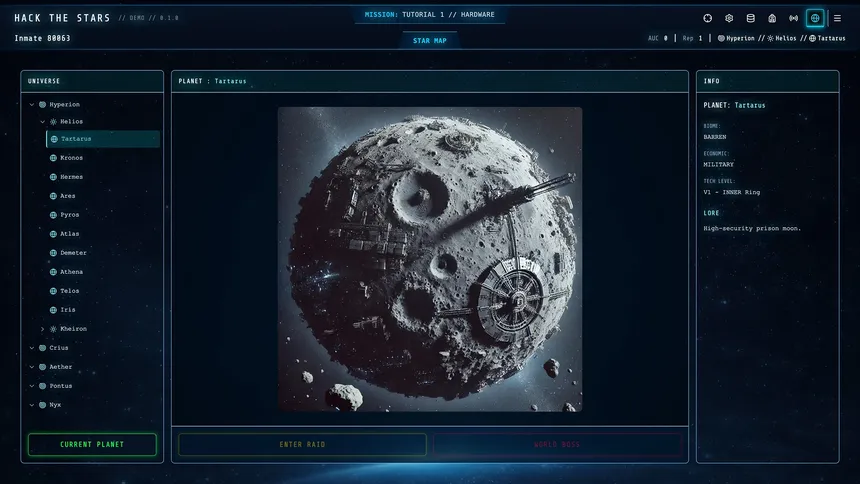Viewport: 860px width, 484px height.
Task: Expand the Kheiron star node
Action: (x=42, y=329)
